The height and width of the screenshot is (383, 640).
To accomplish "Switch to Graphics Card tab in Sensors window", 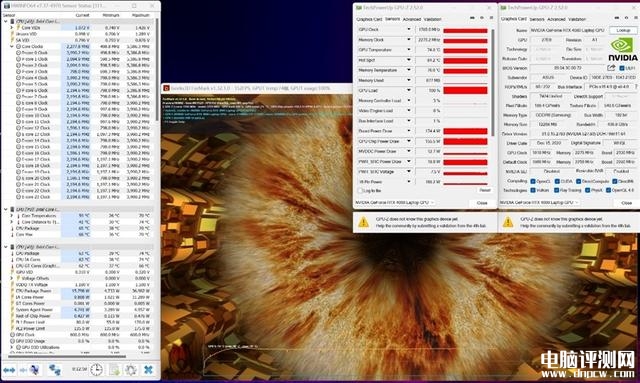I will pyautogui.click(x=369, y=19).
